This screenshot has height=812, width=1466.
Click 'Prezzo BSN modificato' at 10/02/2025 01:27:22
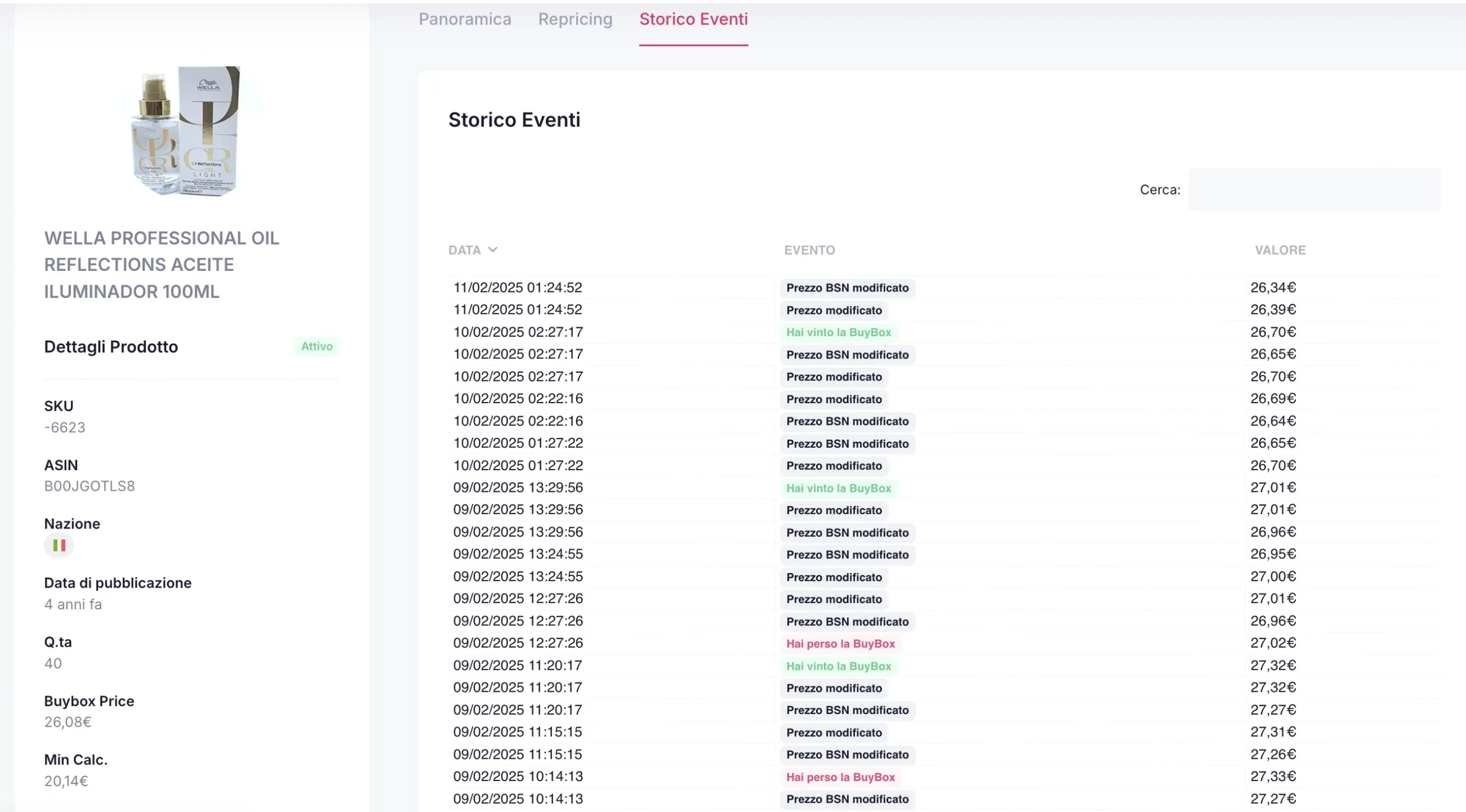[847, 444]
